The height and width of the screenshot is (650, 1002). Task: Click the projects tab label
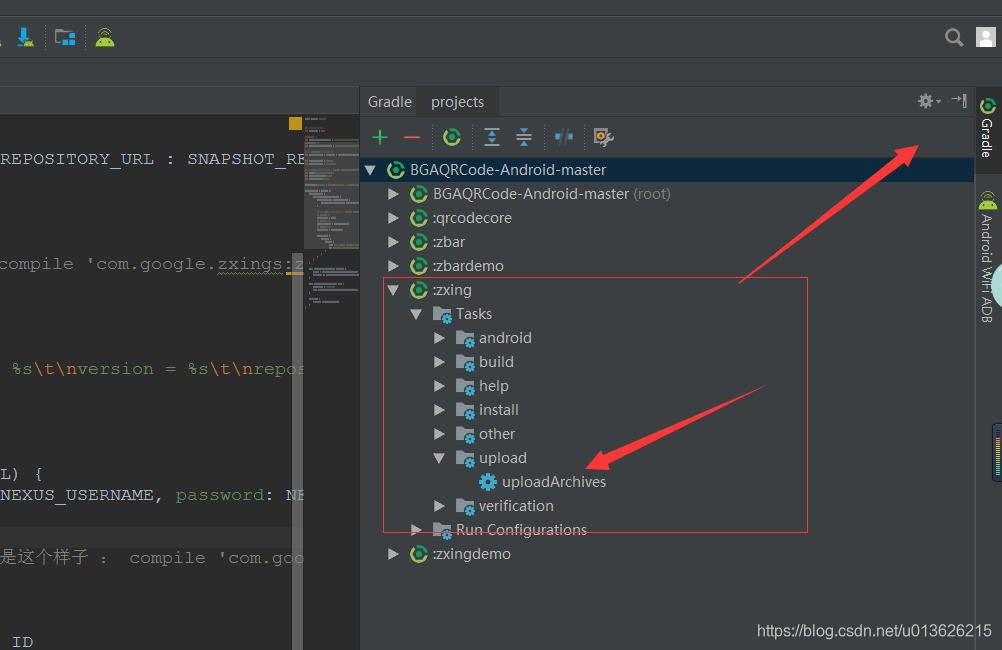pos(458,102)
